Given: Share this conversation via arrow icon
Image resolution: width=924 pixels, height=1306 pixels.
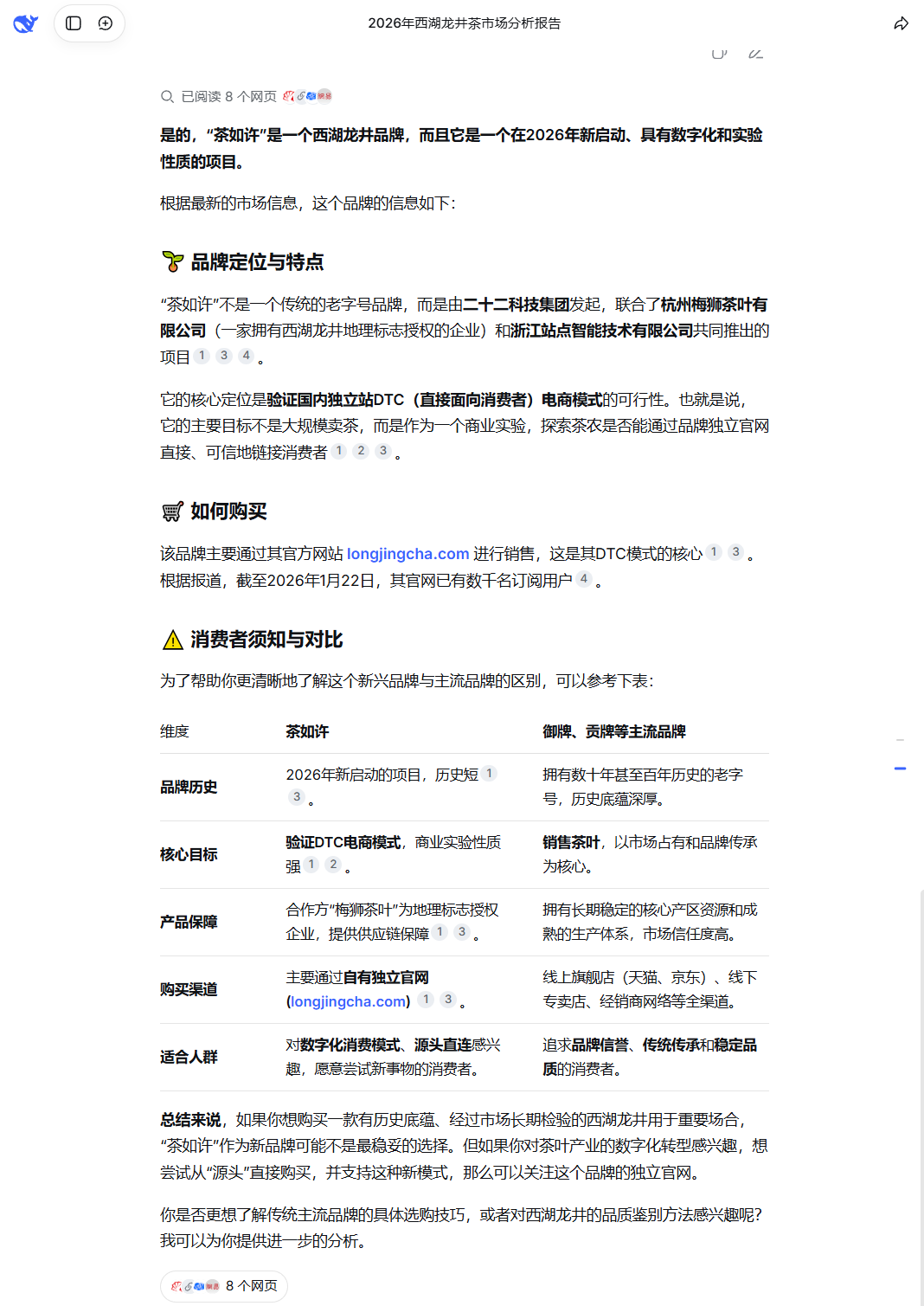Looking at the screenshot, I should pyautogui.click(x=901, y=23).
